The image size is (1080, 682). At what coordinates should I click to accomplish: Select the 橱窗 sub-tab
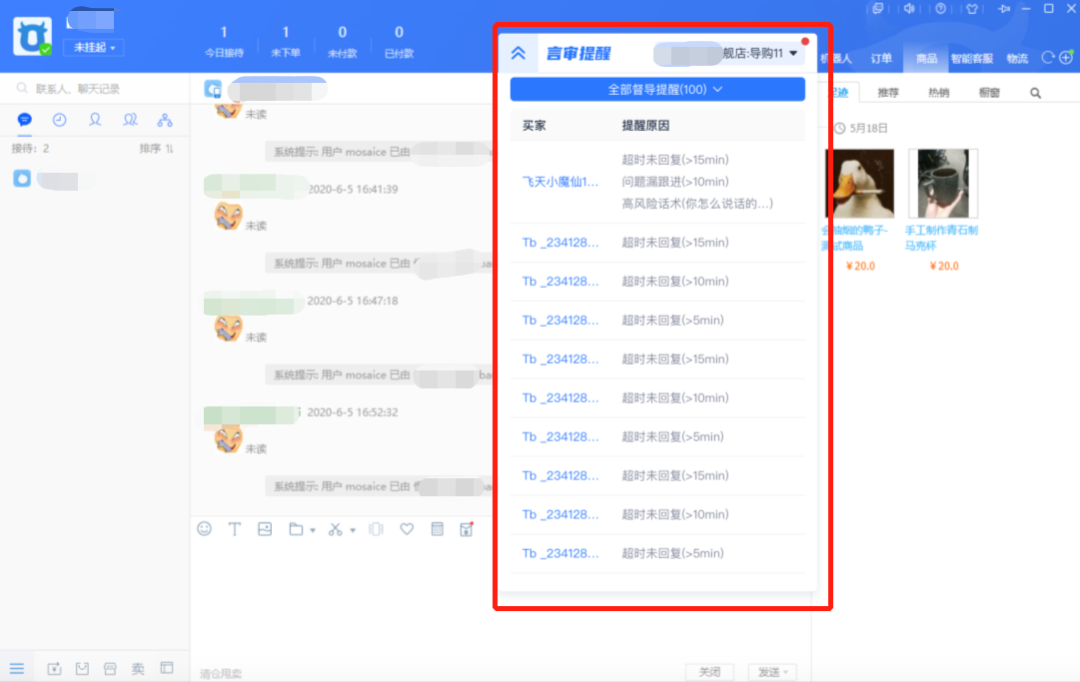(x=989, y=92)
